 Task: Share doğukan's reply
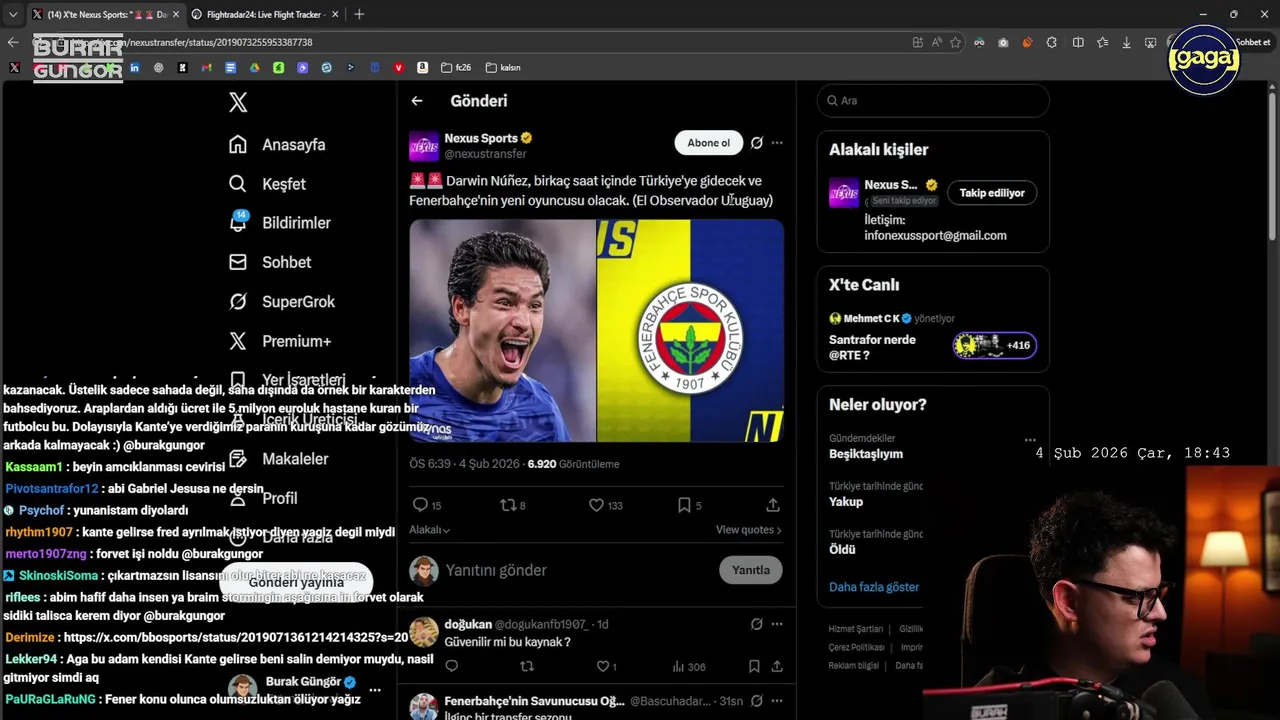(x=777, y=666)
